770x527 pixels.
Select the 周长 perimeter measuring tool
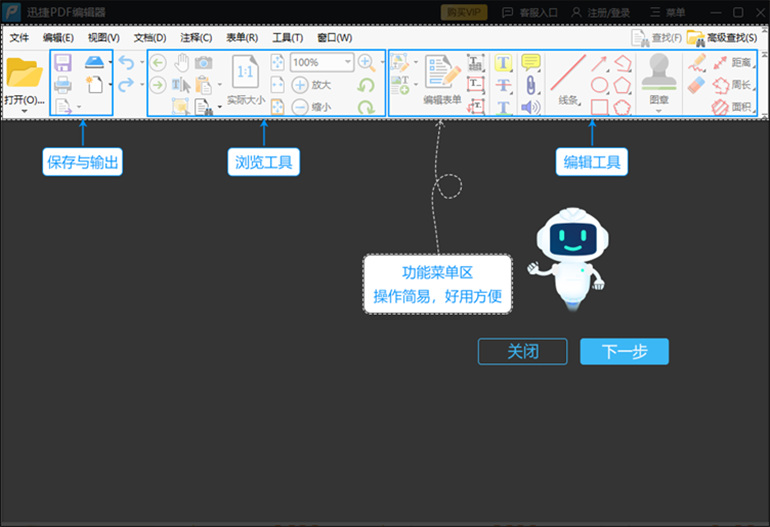click(x=732, y=85)
